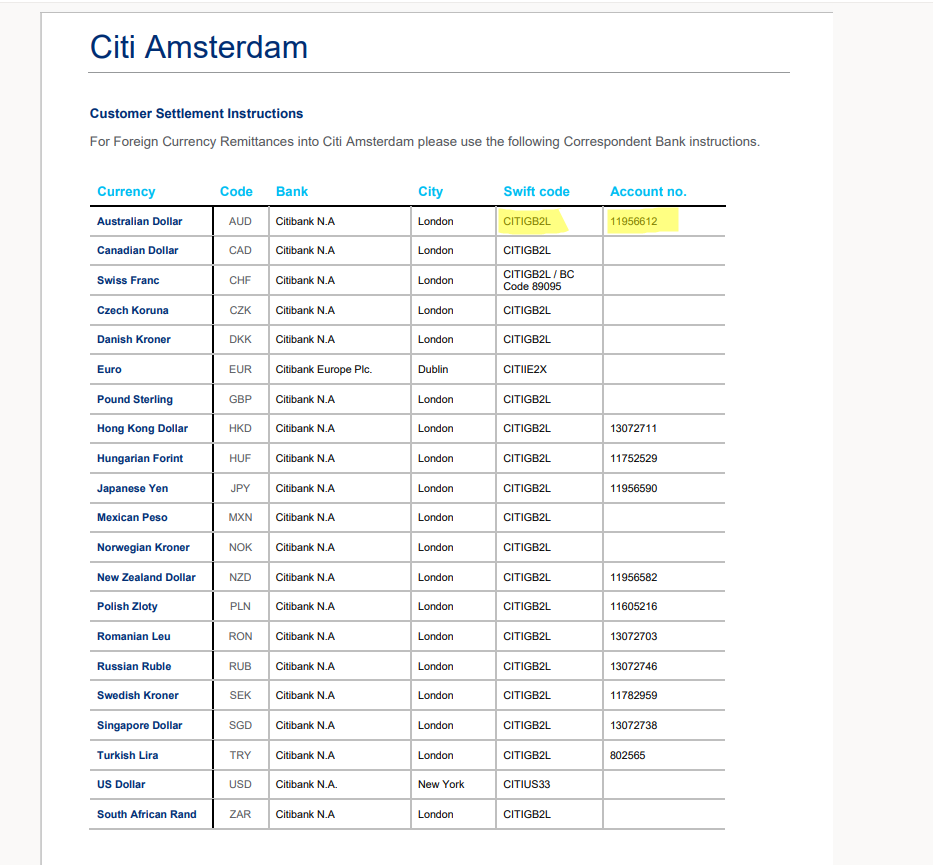Click the Swift code column header
The image size is (933, 865).
coord(536,192)
